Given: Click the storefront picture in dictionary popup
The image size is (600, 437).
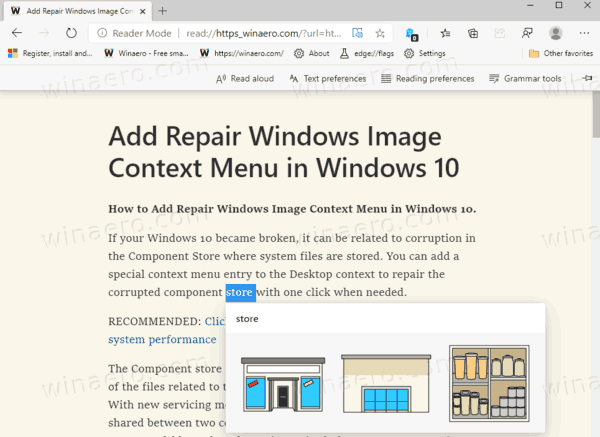Looking at the screenshot, I should pos(283,384).
